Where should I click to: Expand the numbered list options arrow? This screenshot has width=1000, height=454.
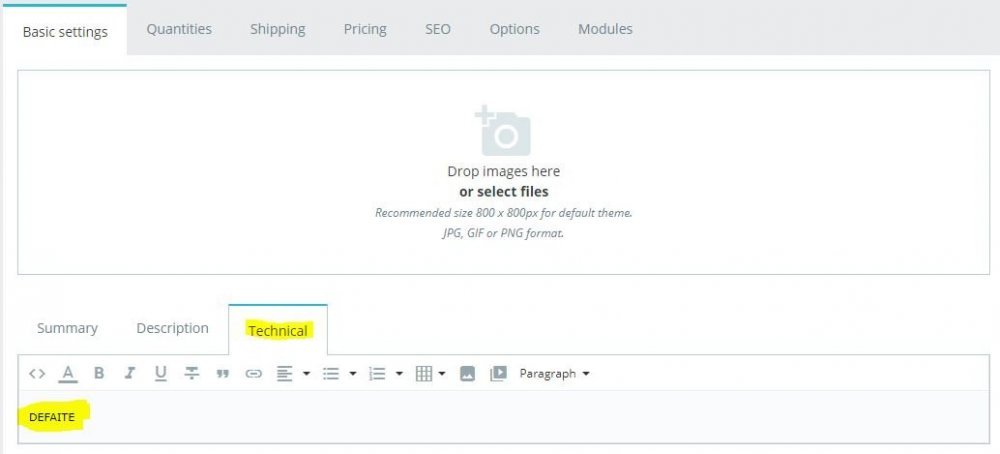(399, 374)
